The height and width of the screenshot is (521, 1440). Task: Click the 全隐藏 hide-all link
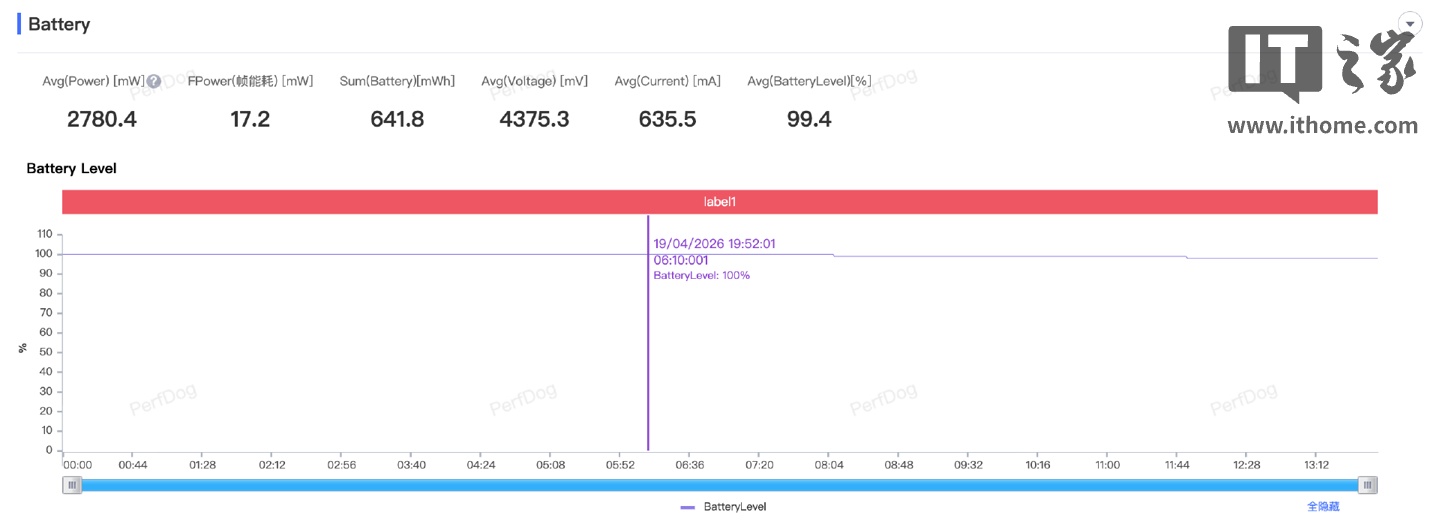click(1322, 507)
